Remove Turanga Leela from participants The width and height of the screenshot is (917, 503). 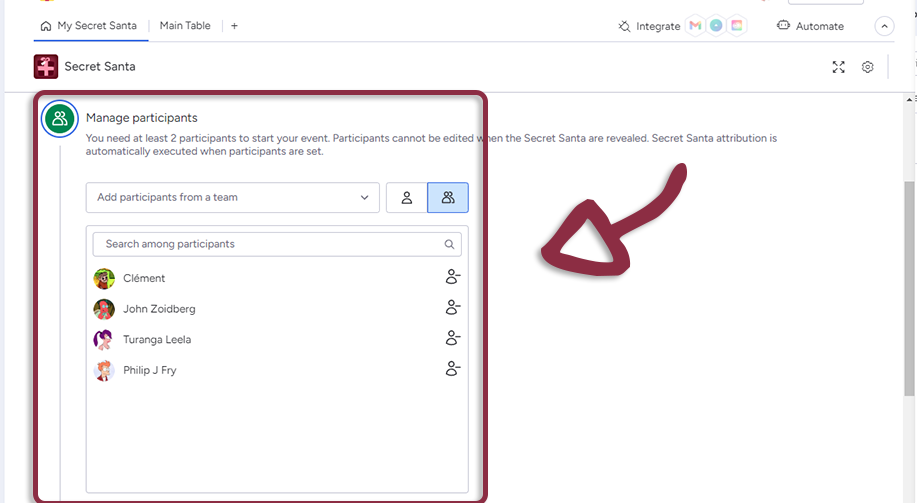coord(453,339)
